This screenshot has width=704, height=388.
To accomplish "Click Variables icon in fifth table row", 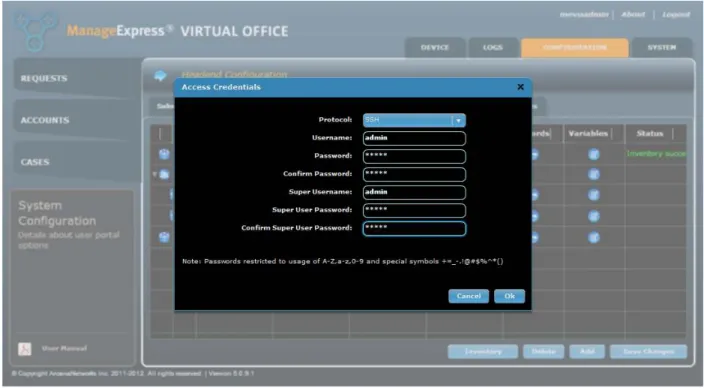I will [x=594, y=237].
